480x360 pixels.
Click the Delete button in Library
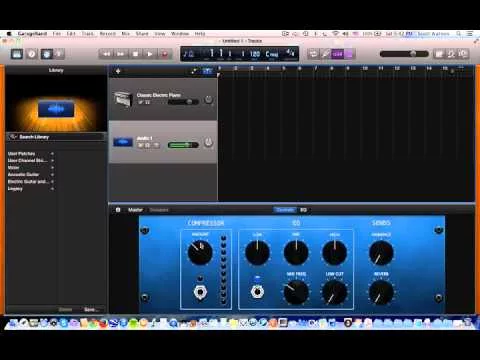65,310
